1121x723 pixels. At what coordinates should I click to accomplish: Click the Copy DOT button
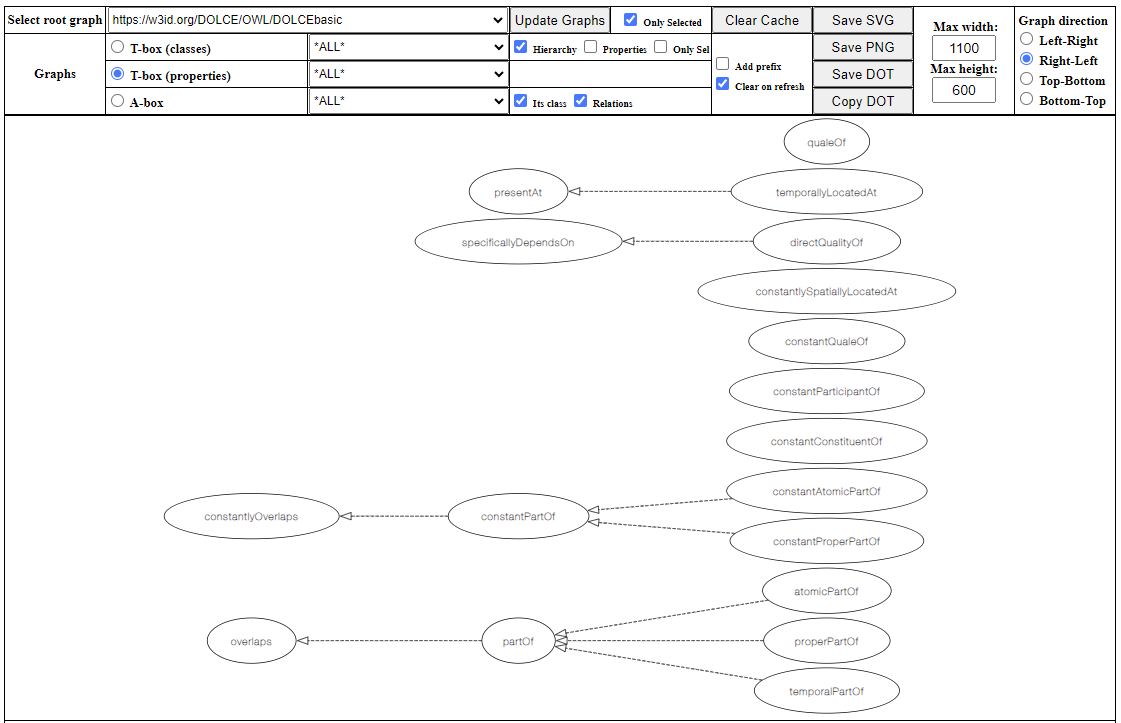(862, 101)
